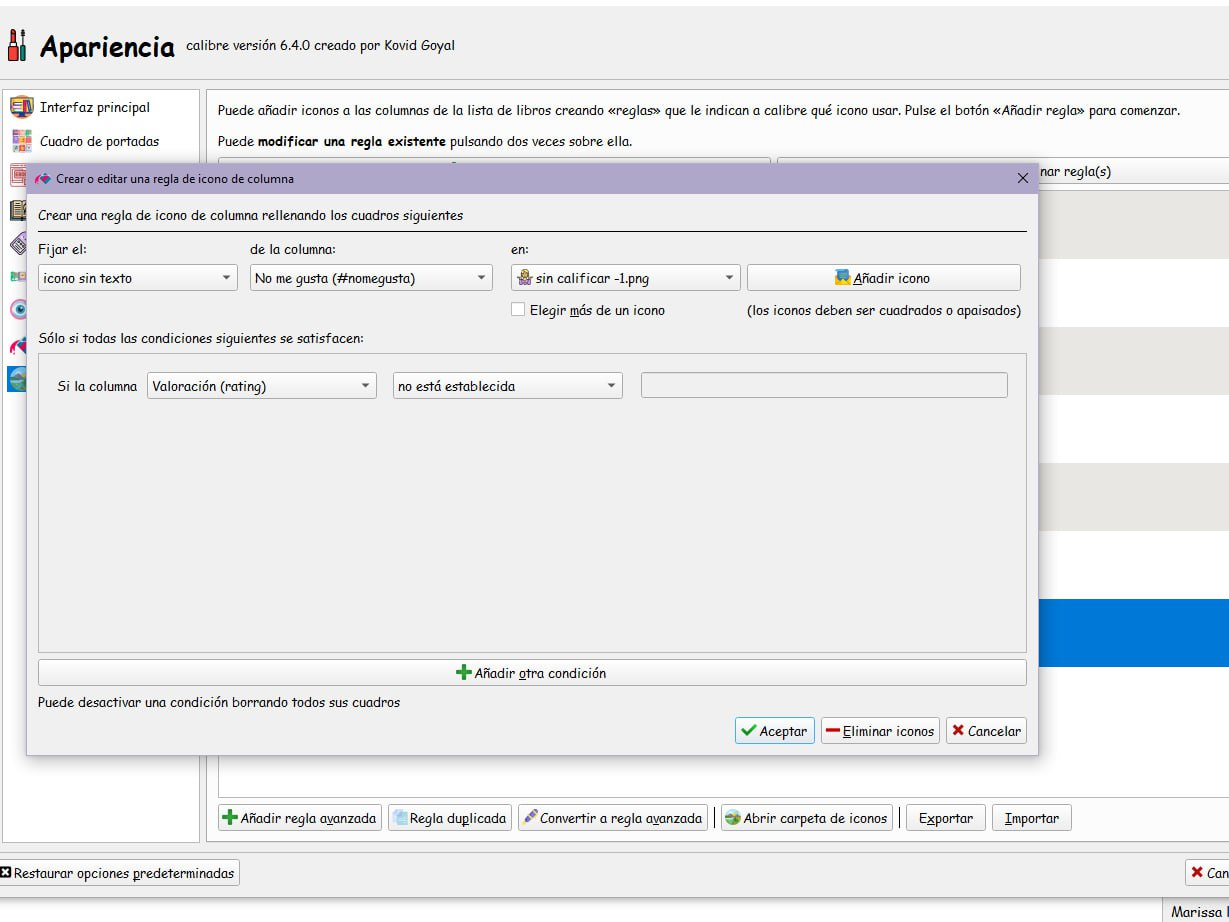Screen dimensions: 1229x922
Task: Click 'Añadir otra condición' button
Action: coord(532,673)
